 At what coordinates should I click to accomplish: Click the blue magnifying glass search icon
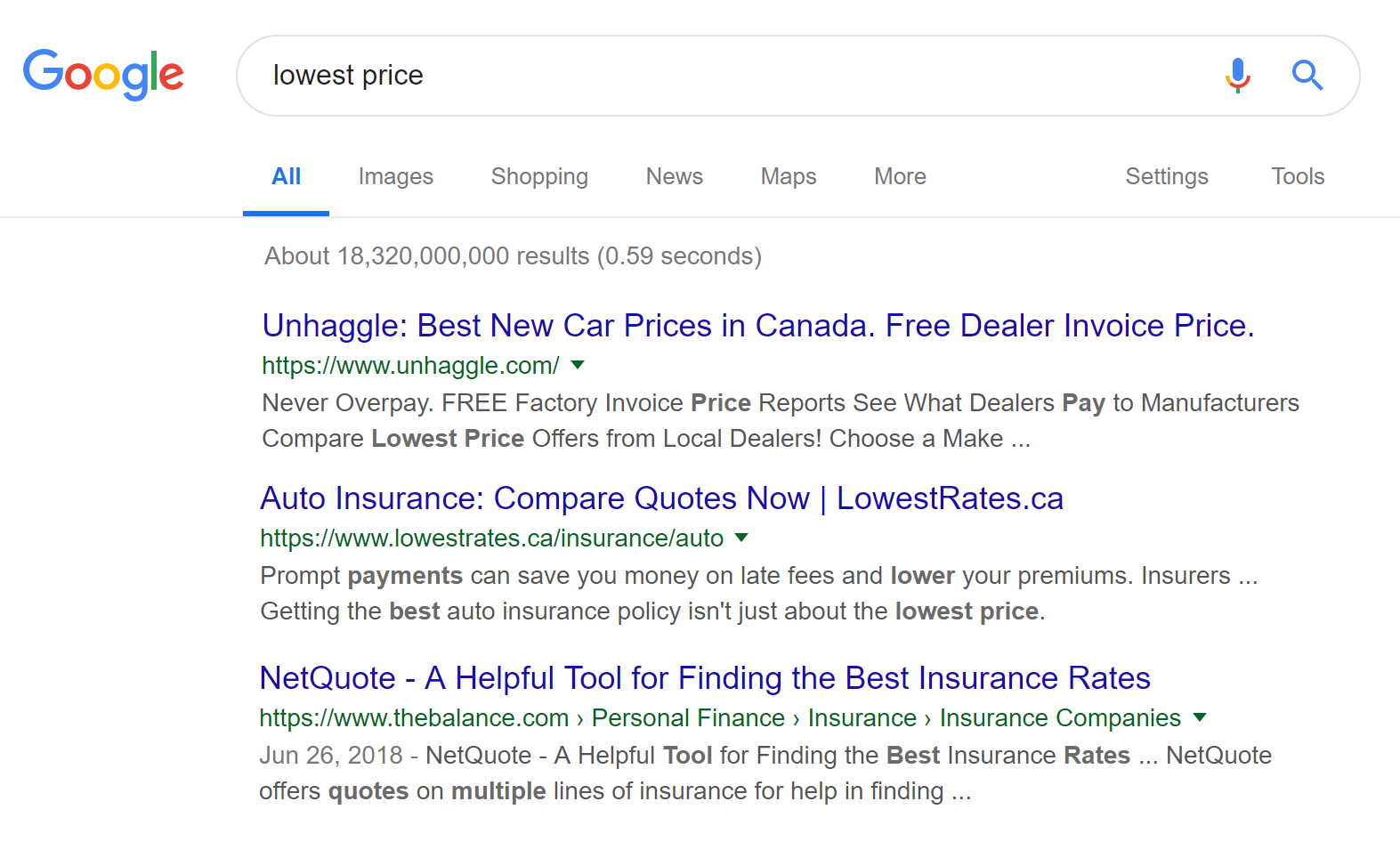click(1307, 76)
